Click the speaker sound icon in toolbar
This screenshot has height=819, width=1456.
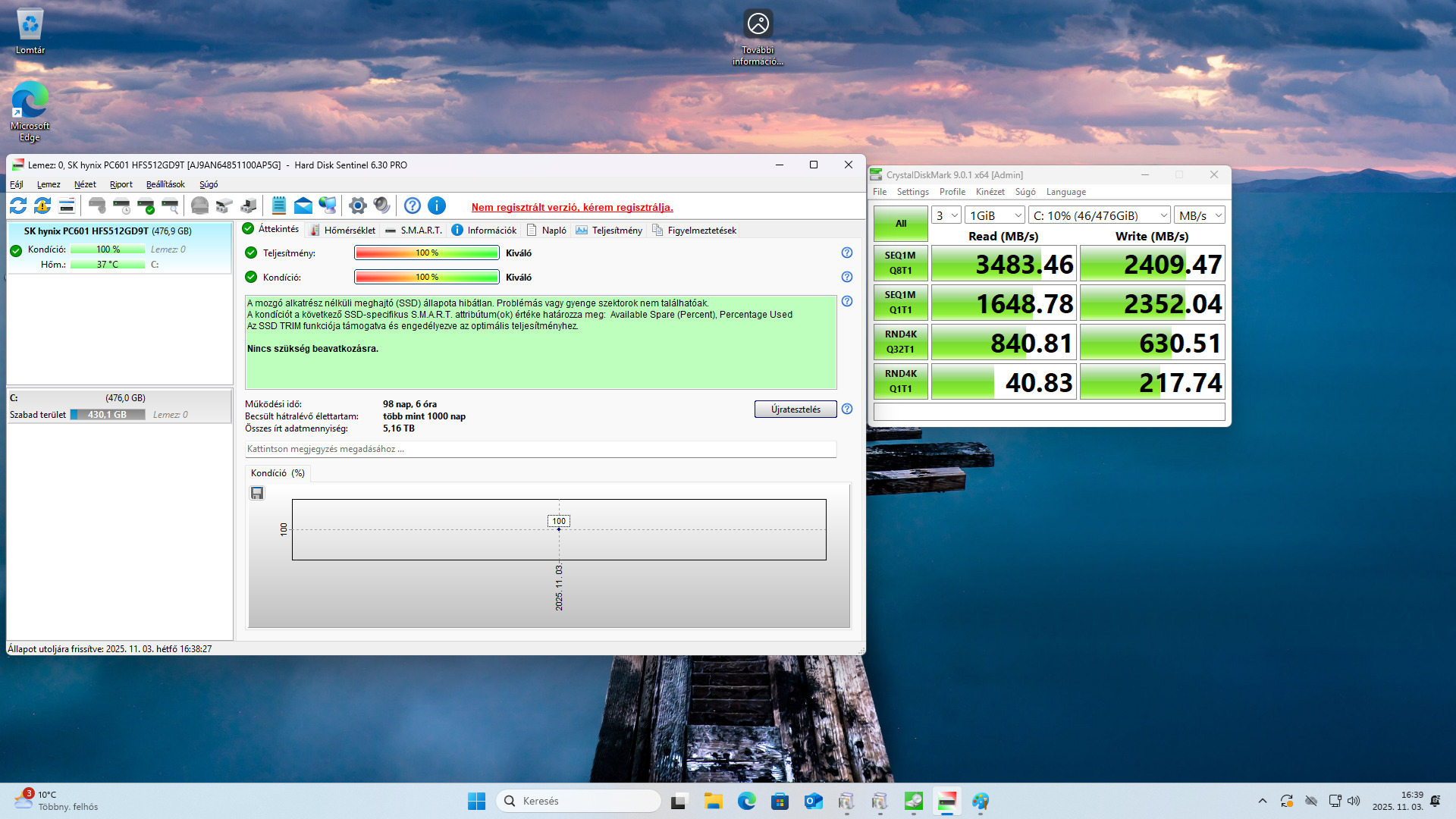point(381,206)
